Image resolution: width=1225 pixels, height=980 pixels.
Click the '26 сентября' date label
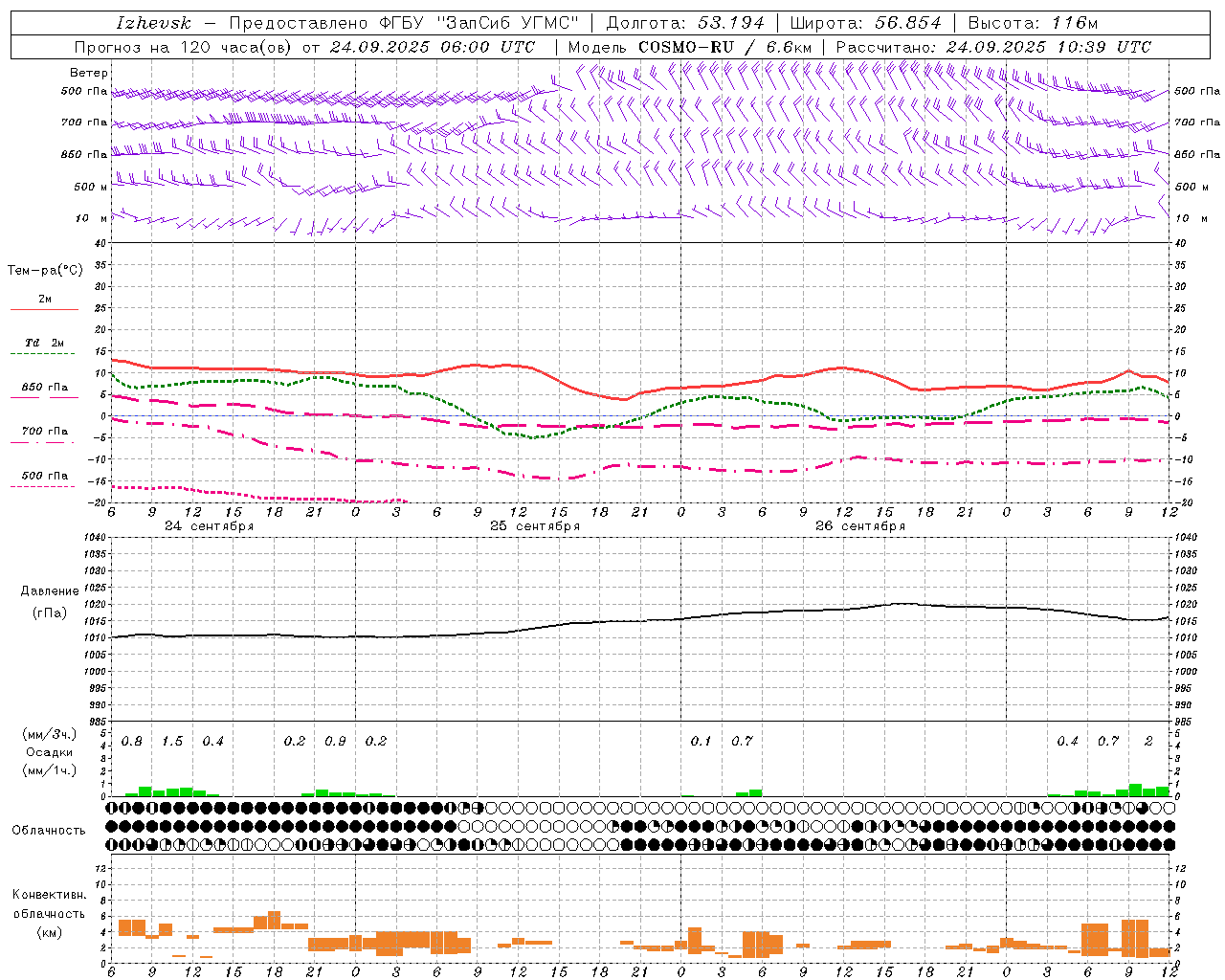pyautogui.click(x=860, y=526)
